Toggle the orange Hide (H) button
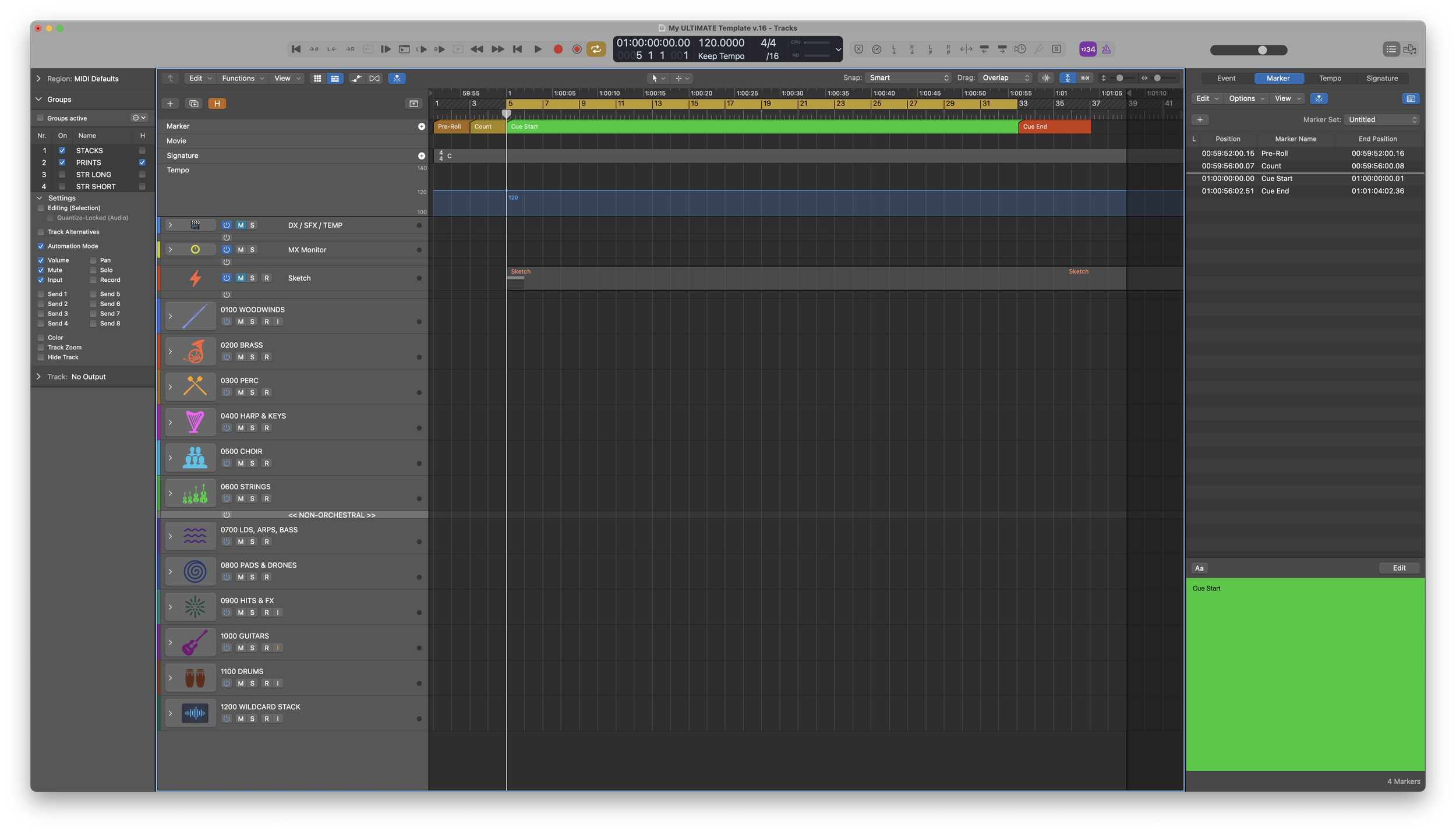This screenshot has width=1456, height=832. click(x=217, y=104)
